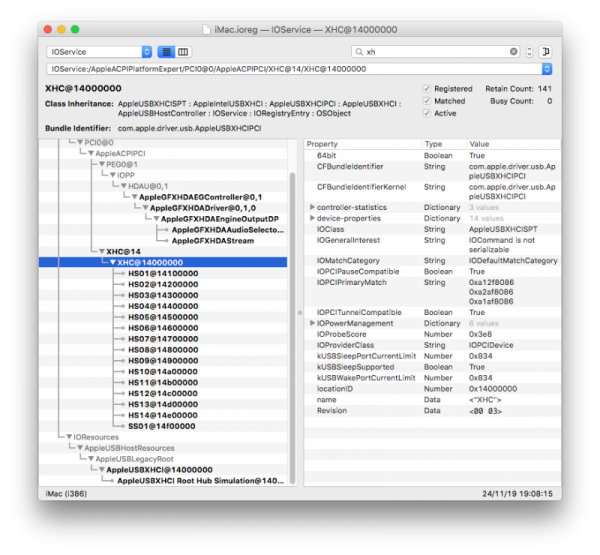The height and width of the screenshot is (555, 600).
Task: Switch to column browser view icon
Action: (x=183, y=52)
